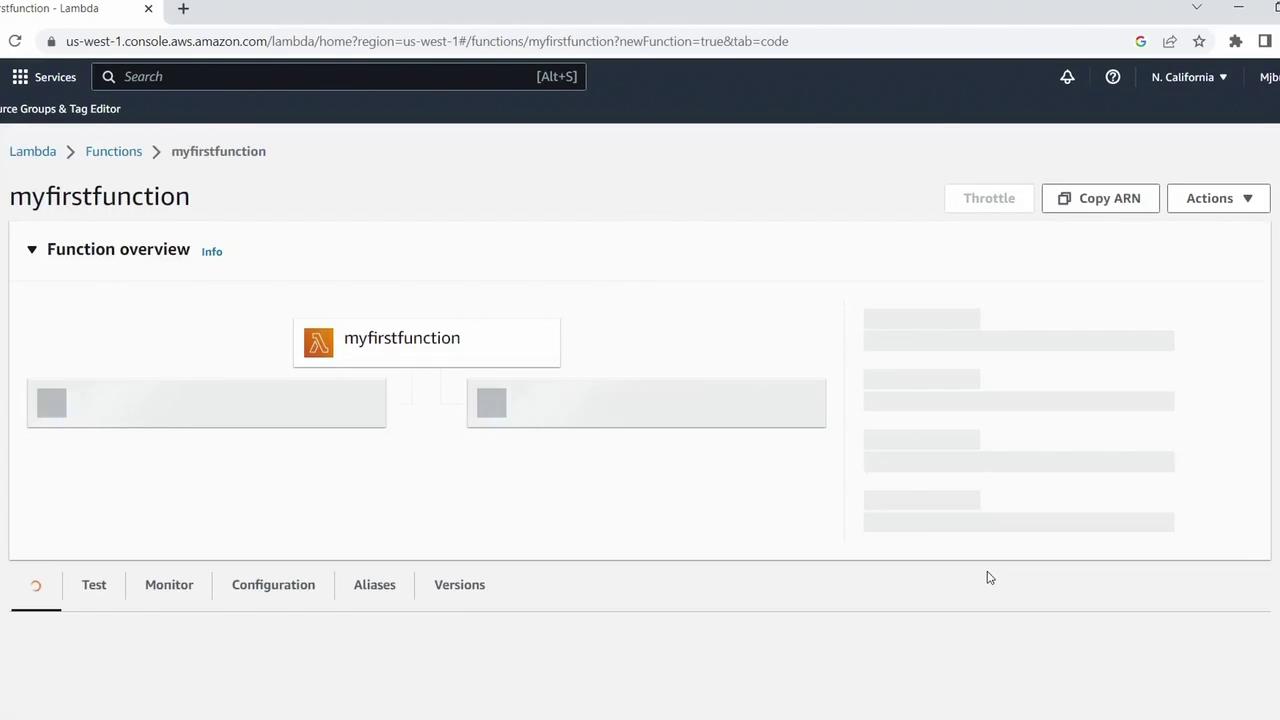Screen dimensions: 1280x720
Task: Open a new browser tab with the plus icon
Action: point(183,9)
